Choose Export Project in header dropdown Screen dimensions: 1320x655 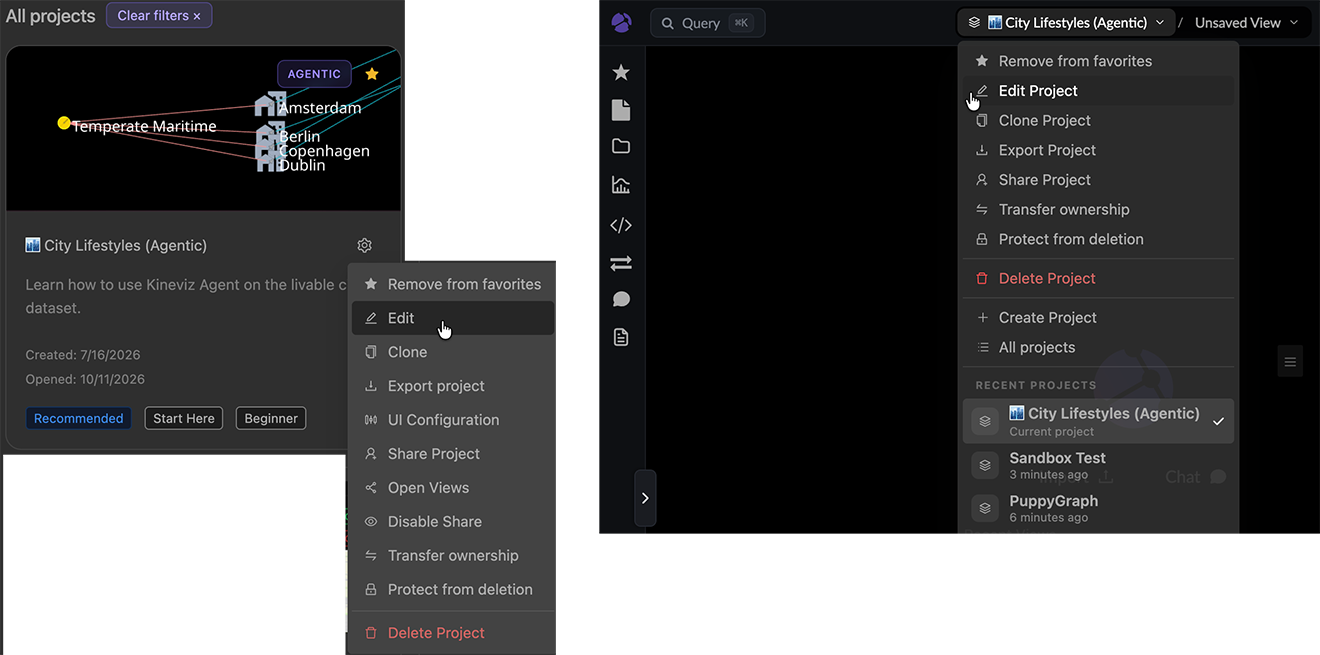pos(1098,150)
